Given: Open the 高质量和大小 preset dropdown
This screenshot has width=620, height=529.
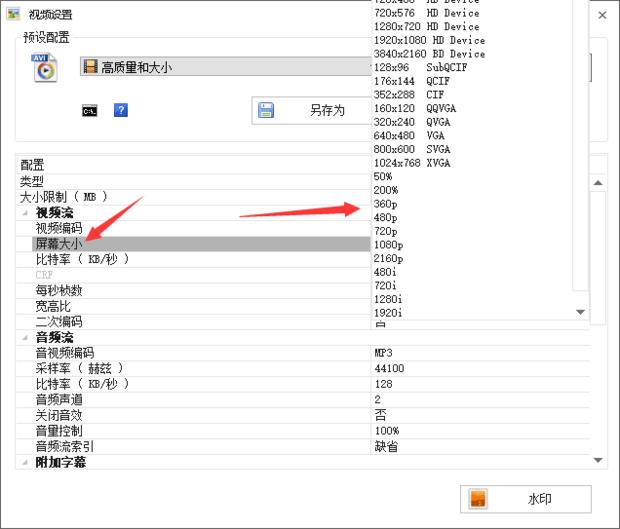Looking at the screenshot, I should [225, 67].
